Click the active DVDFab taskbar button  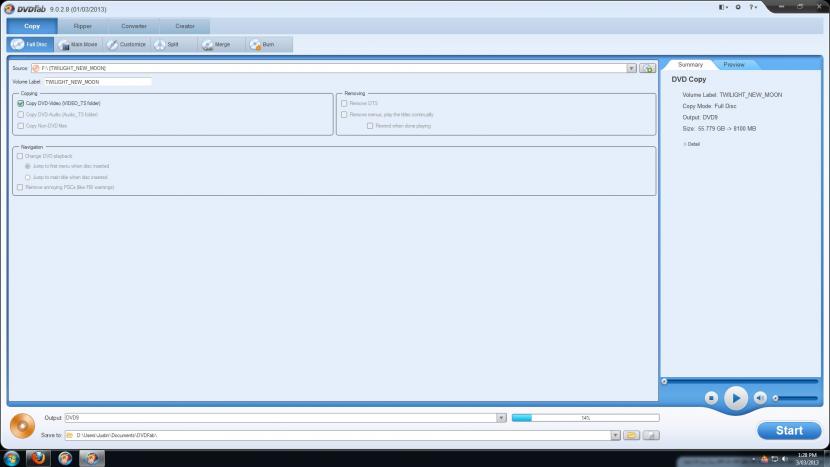[x=92, y=458]
